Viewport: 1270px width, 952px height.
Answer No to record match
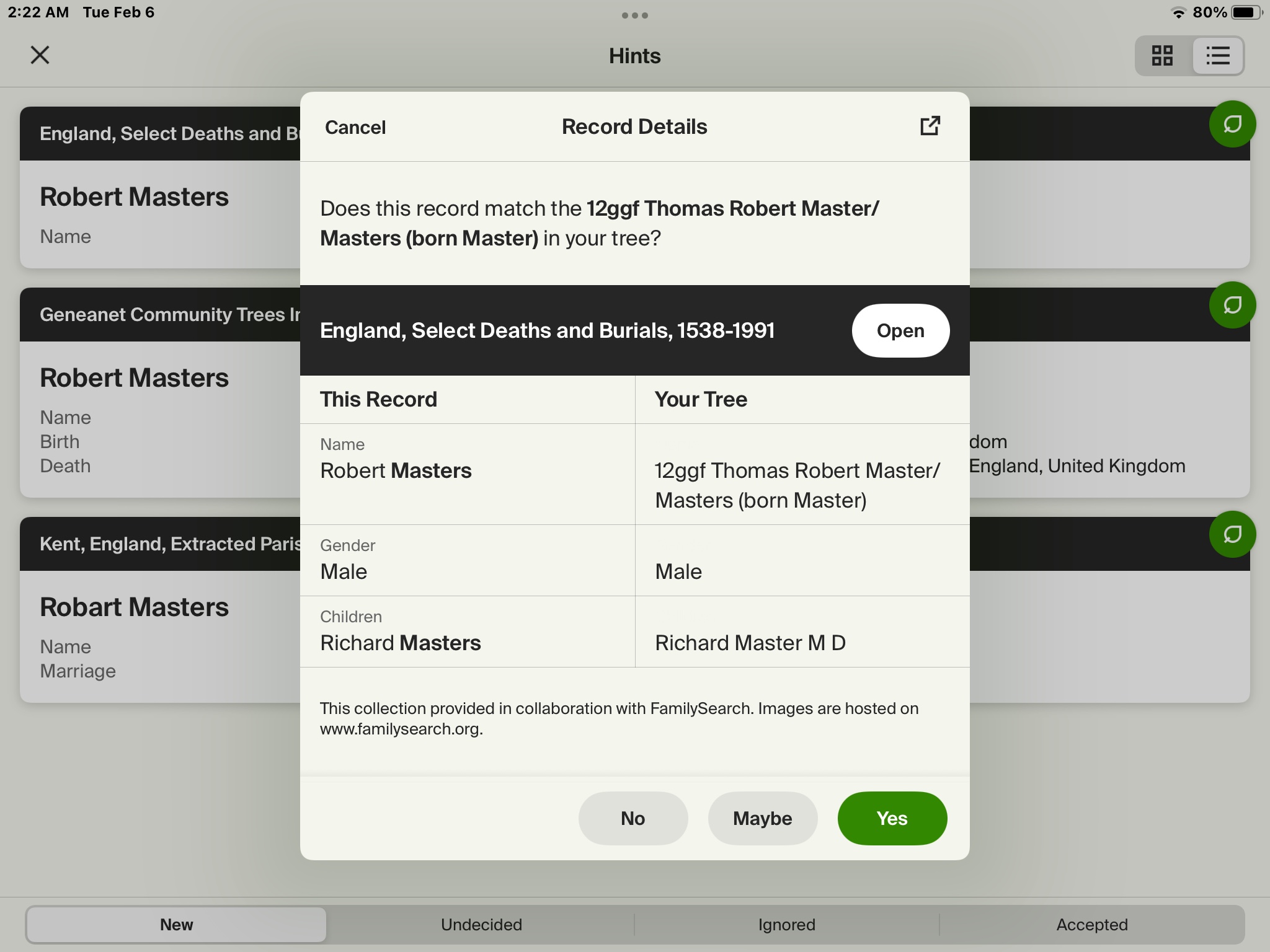pos(633,818)
